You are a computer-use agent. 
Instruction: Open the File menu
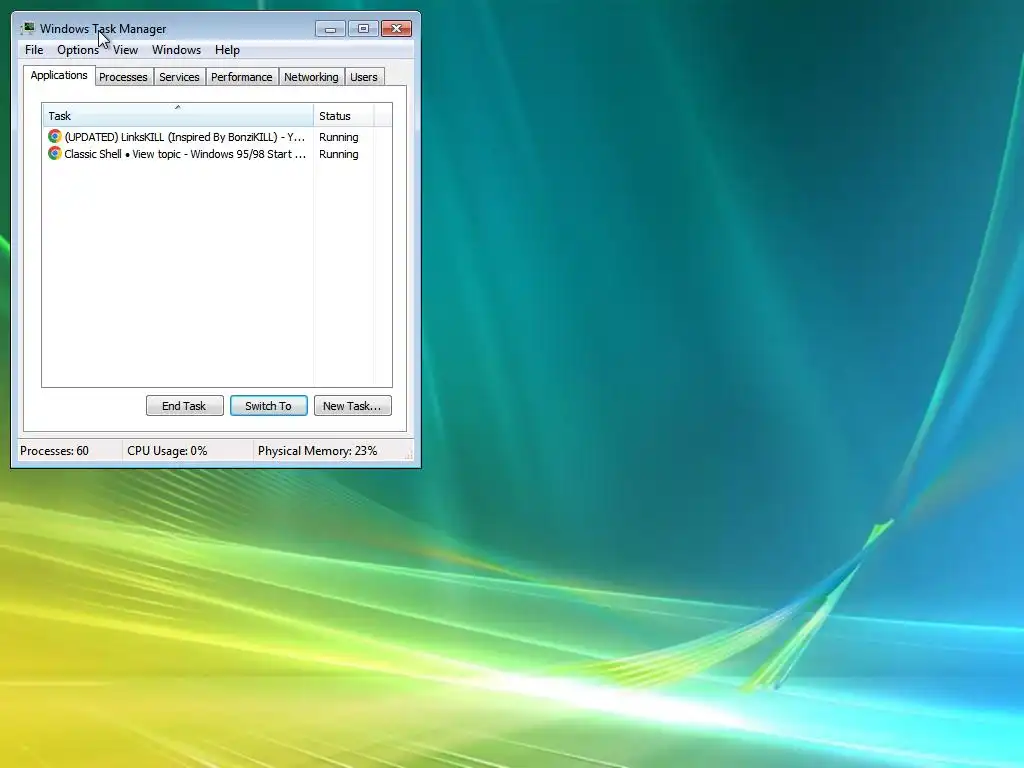34,50
